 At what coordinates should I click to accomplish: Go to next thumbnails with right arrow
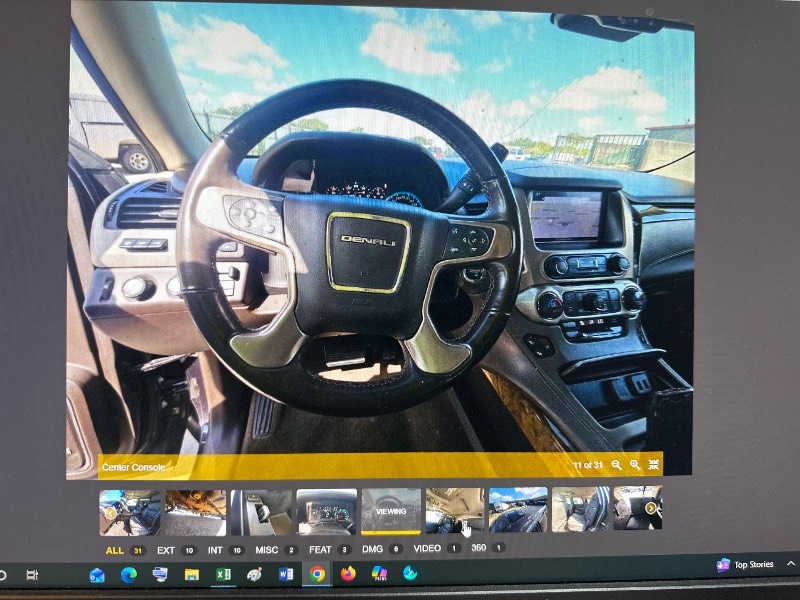tap(651, 508)
